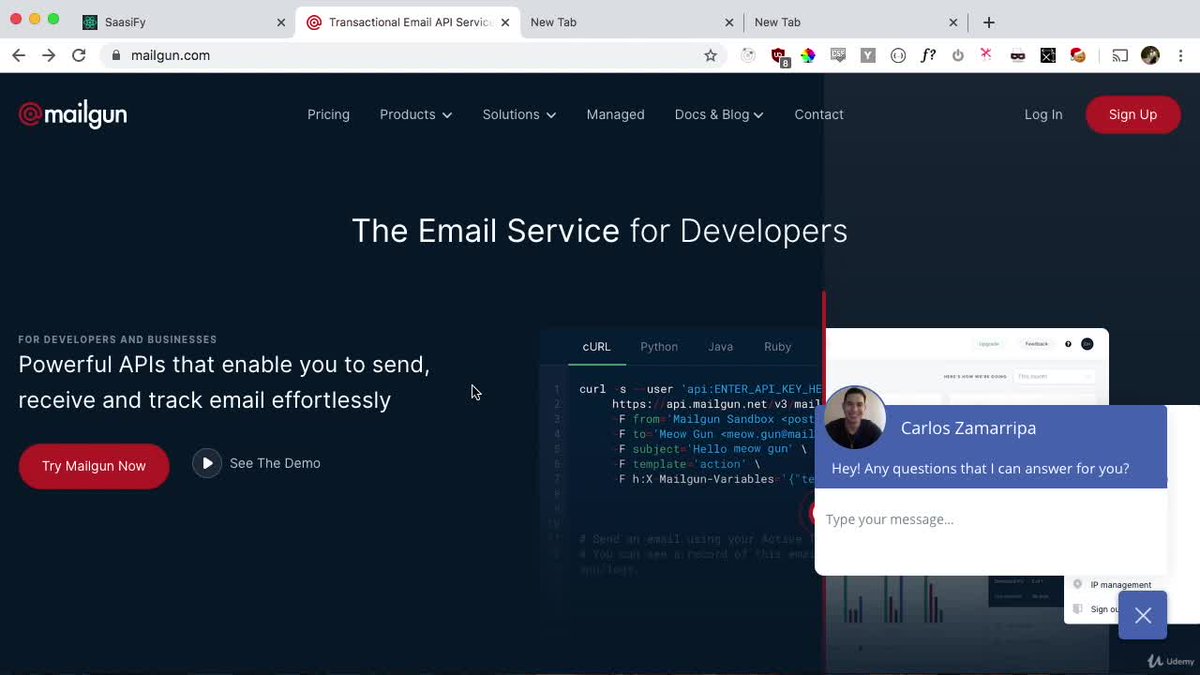The image size is (1200, 675).
Task: Open the f? font finder extension
Action: pos(928,56)
